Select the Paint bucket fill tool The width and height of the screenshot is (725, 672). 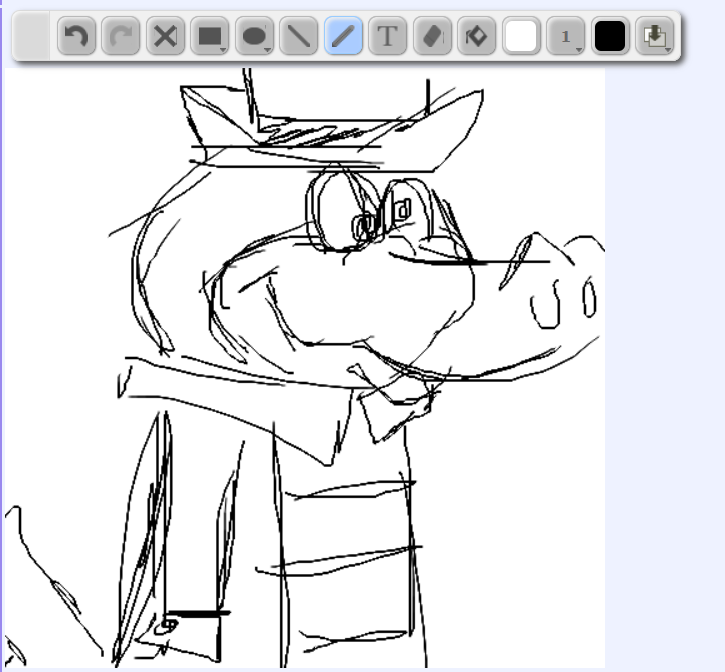click(x=477, y=36)
